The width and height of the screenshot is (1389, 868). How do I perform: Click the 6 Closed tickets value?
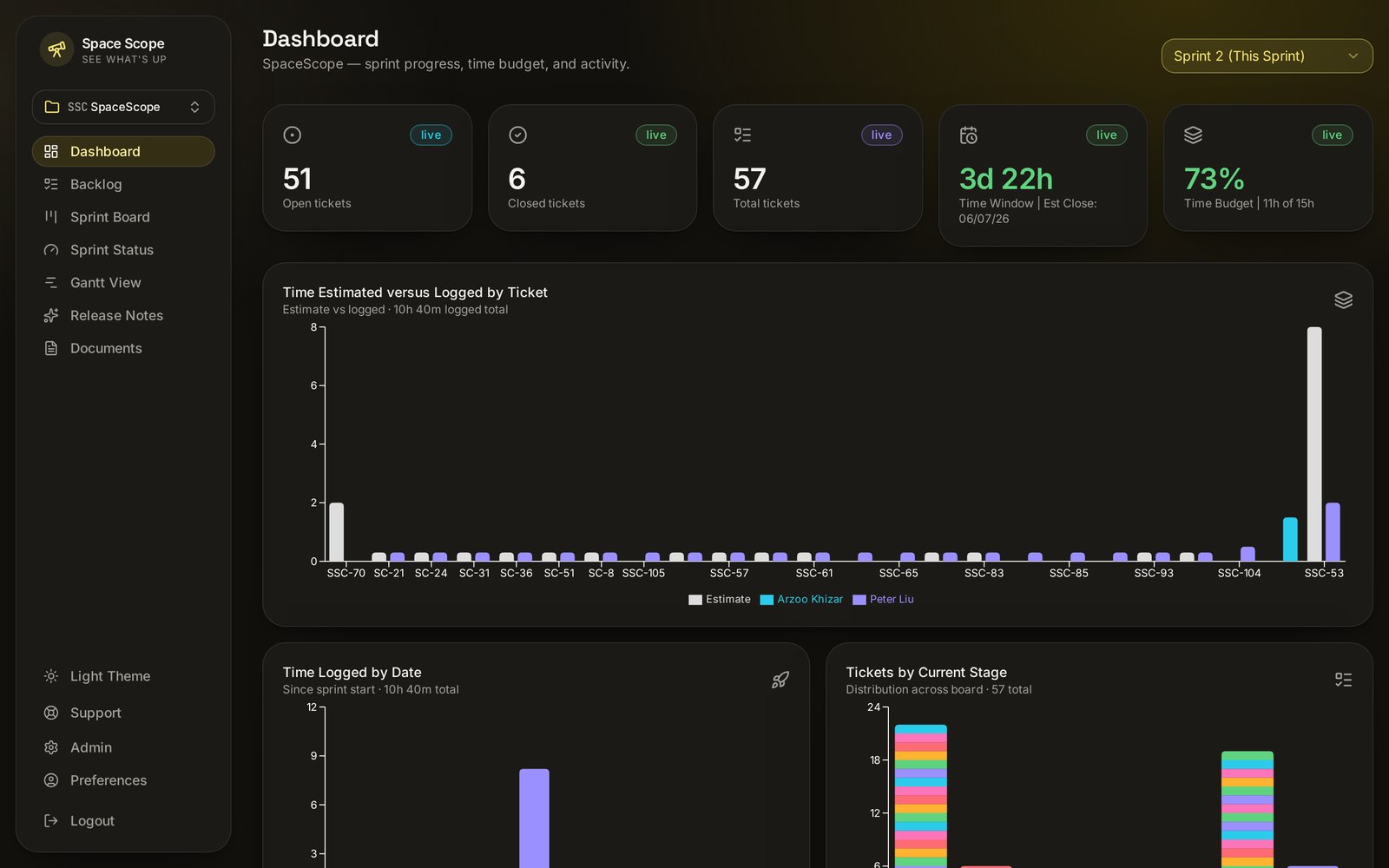point(517,179)
